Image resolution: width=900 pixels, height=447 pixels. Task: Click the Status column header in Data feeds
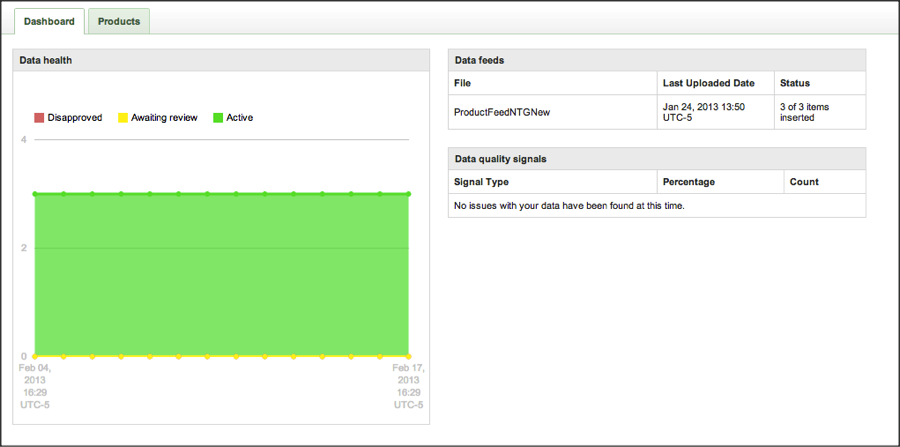(x=795, y=83)
